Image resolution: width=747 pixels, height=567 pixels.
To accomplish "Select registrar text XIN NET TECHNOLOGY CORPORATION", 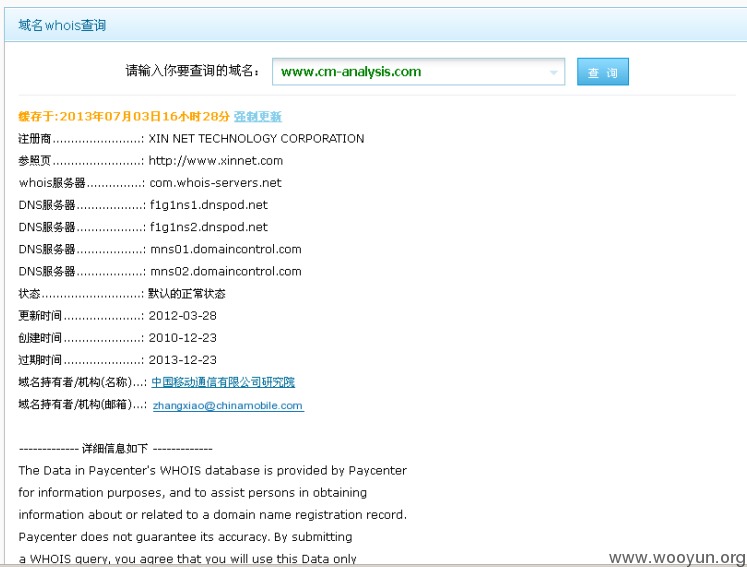I will click(256, 139).
